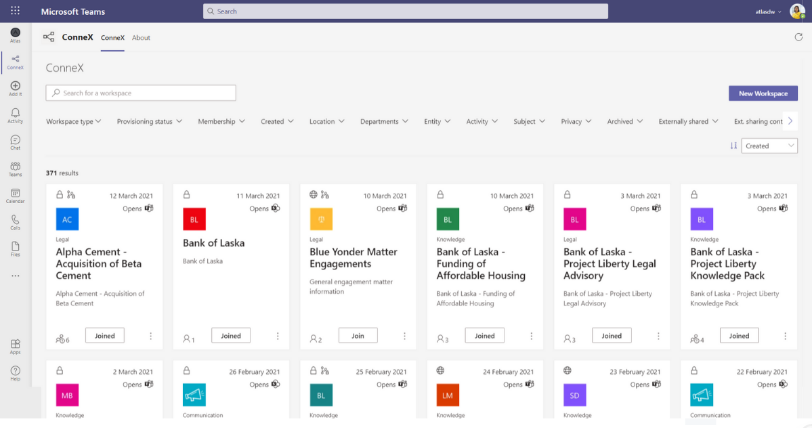This screenshot has width=812, height=428.
Task: Show more apps ellipsis in sidebar
Action: pos(15,276)
